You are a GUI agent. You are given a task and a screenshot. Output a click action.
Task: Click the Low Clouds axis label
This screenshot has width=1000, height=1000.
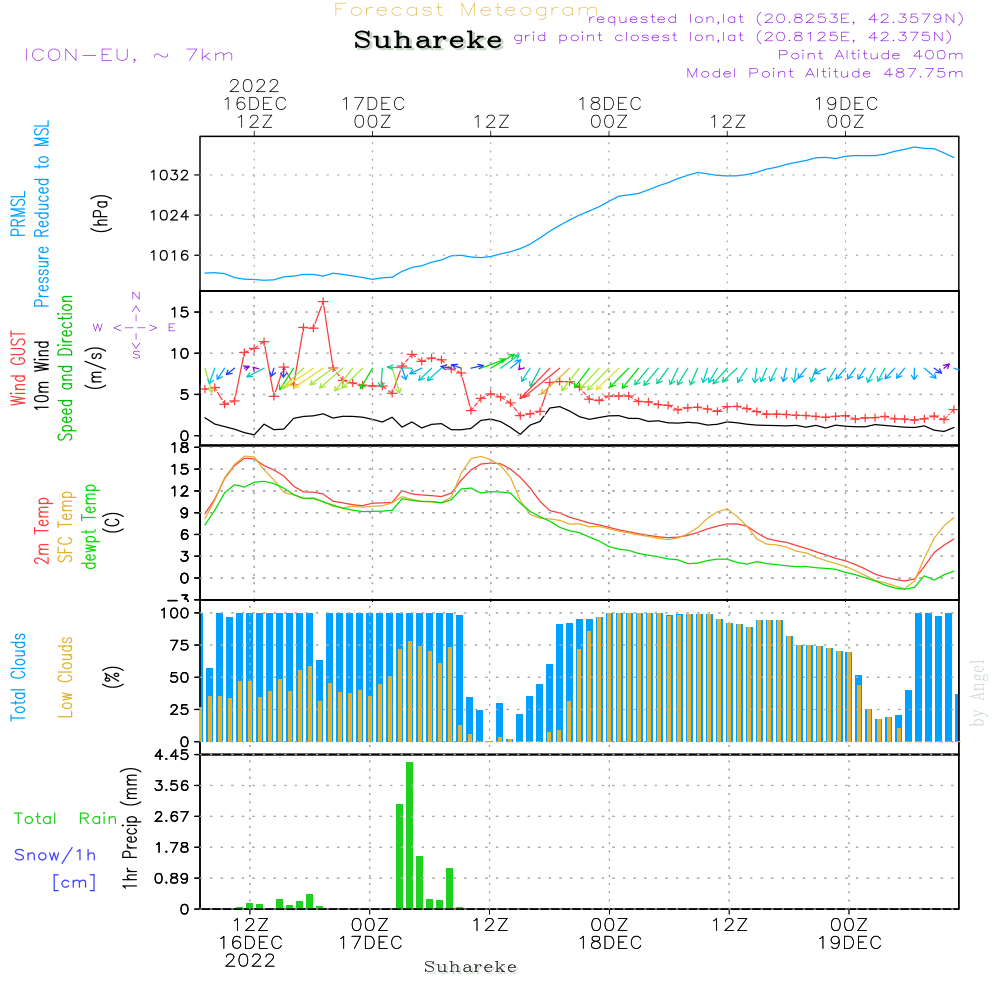tap(66, 677)
